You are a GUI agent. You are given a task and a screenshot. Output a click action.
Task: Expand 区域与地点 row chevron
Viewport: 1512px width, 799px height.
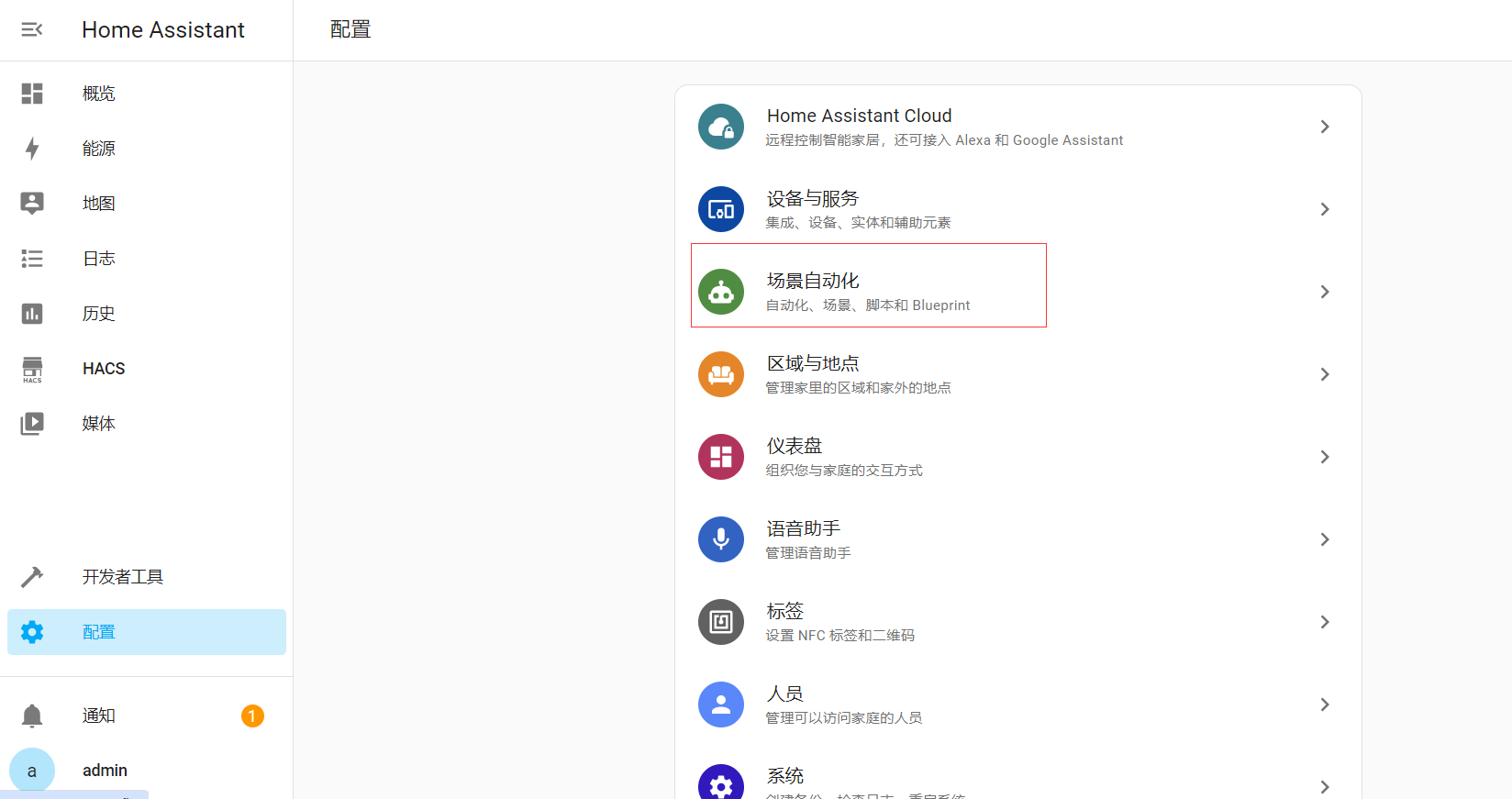1325,374
